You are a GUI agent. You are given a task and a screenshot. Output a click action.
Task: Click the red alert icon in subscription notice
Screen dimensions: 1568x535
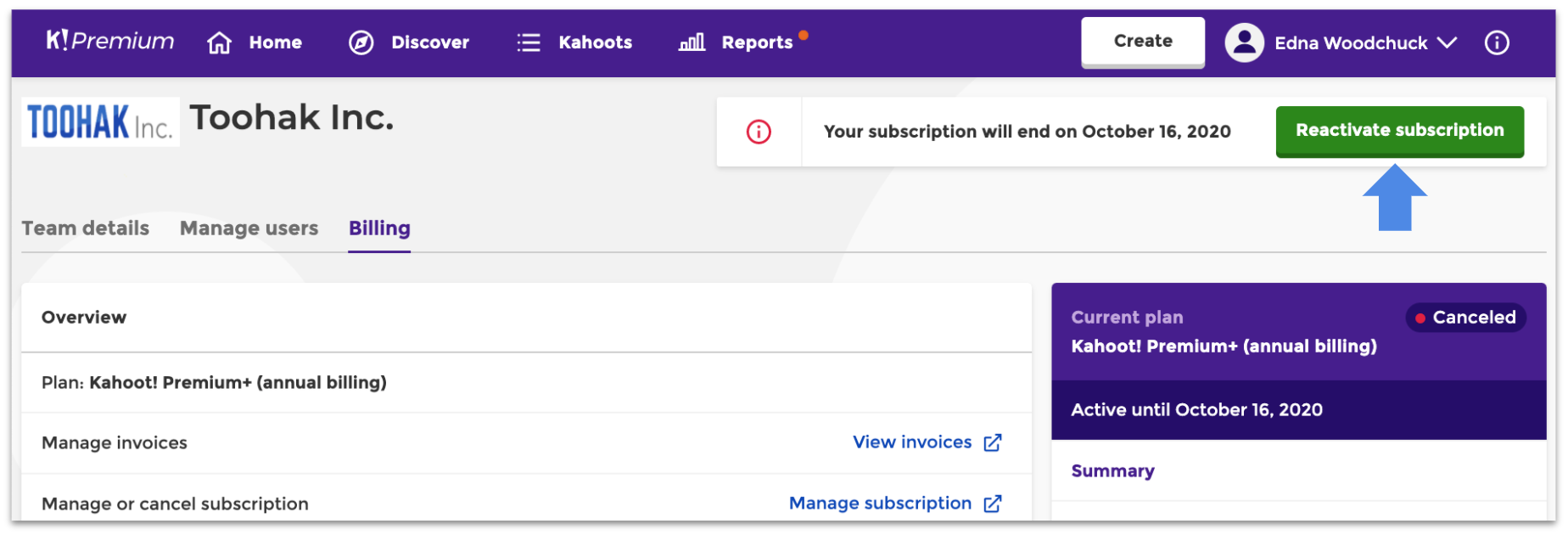pyautogui.click(x=759, y=132)
